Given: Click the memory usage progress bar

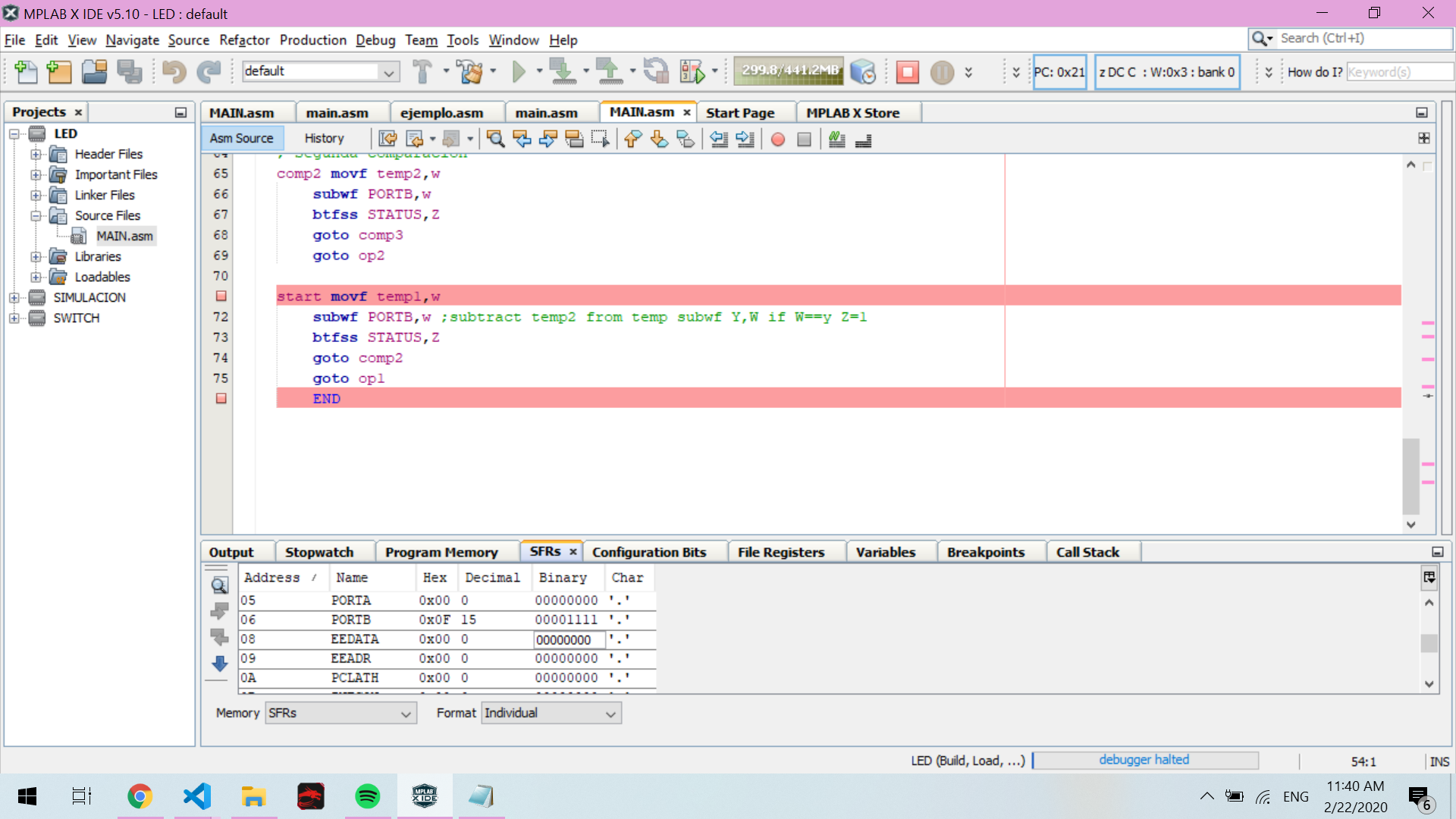Looking at the screenshot, I should (x=789, y=71).
